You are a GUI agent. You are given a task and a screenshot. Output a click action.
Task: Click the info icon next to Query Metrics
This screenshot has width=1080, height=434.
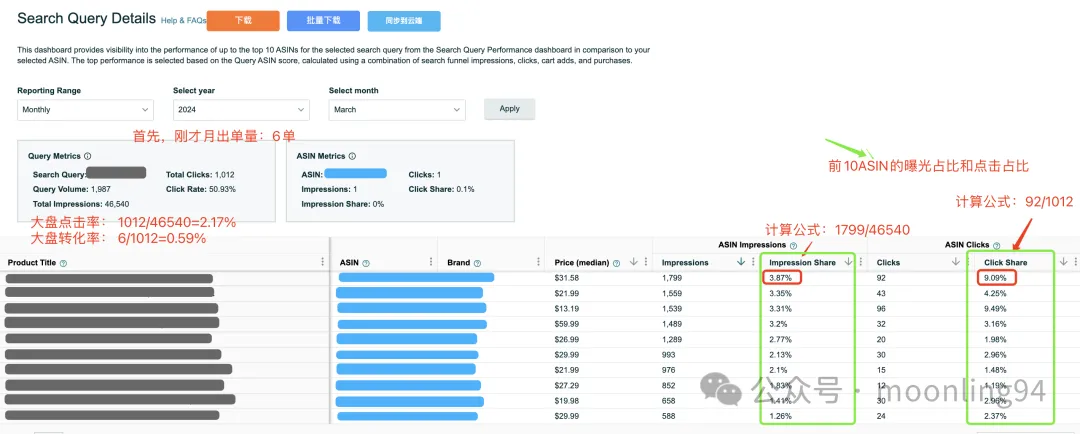point(87,156)
